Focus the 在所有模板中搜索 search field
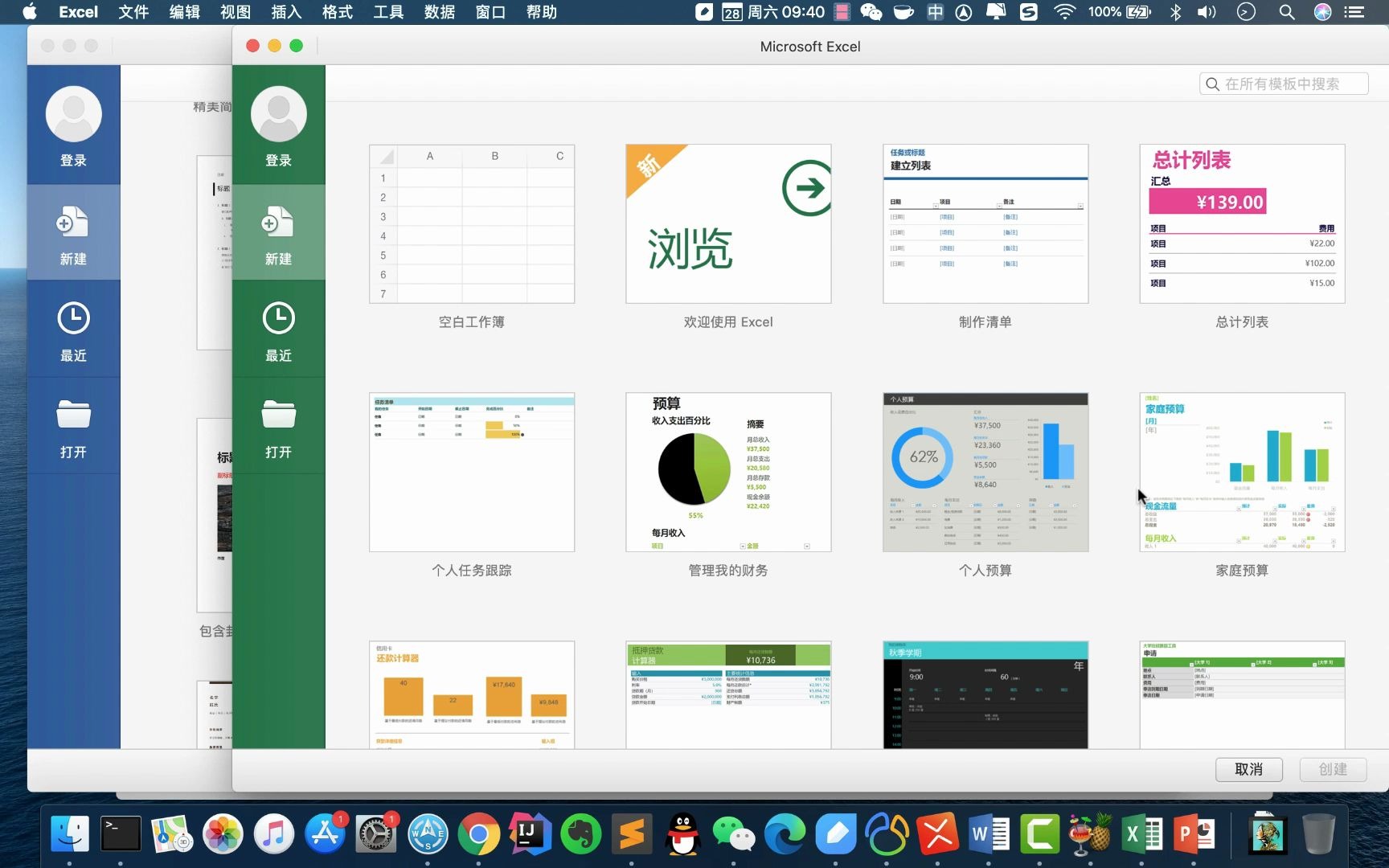 point(1284,84)
